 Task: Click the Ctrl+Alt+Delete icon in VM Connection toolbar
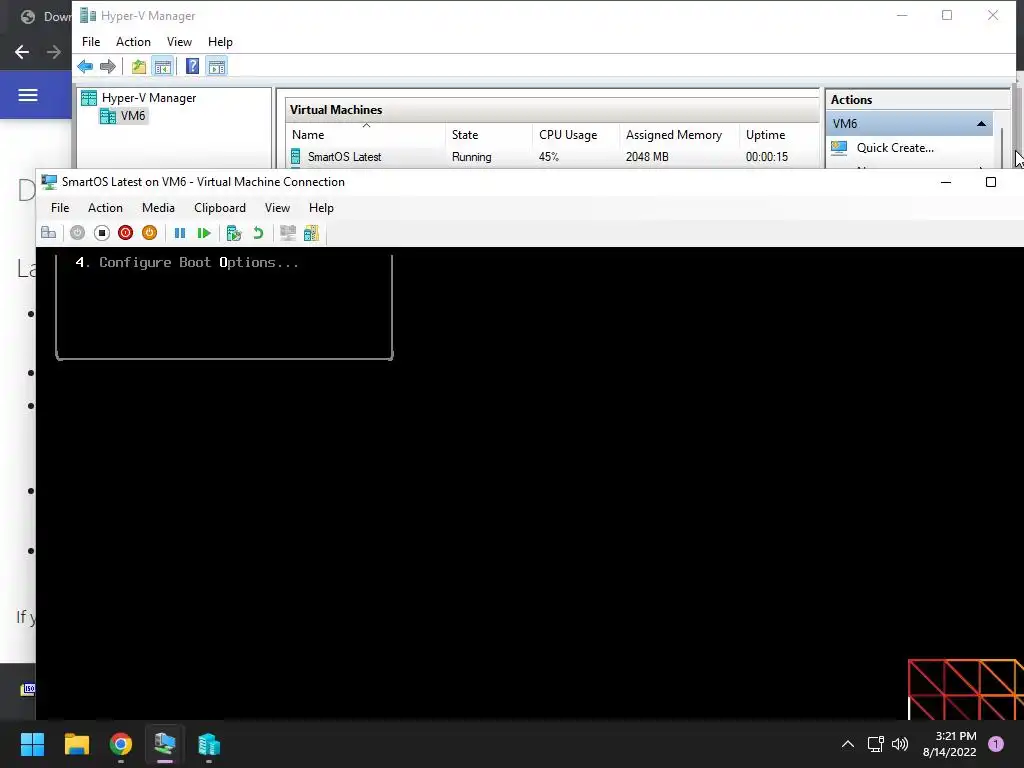[48, 232]
